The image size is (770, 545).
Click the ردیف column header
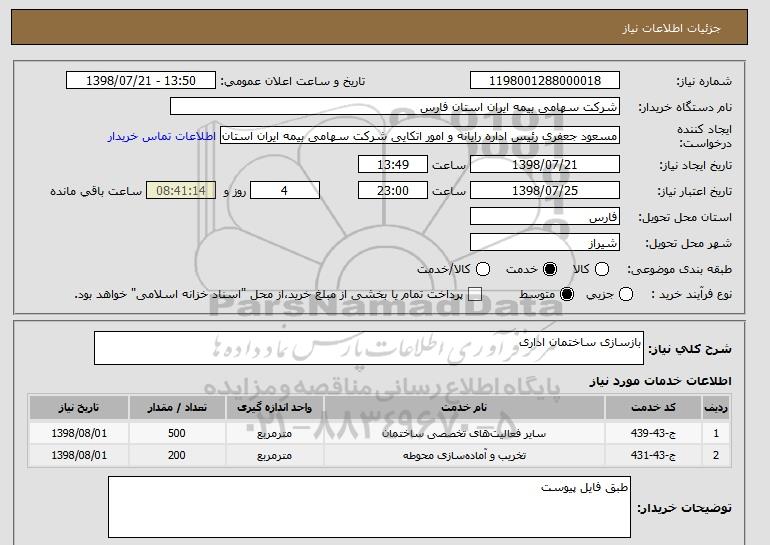pos(716,408)
